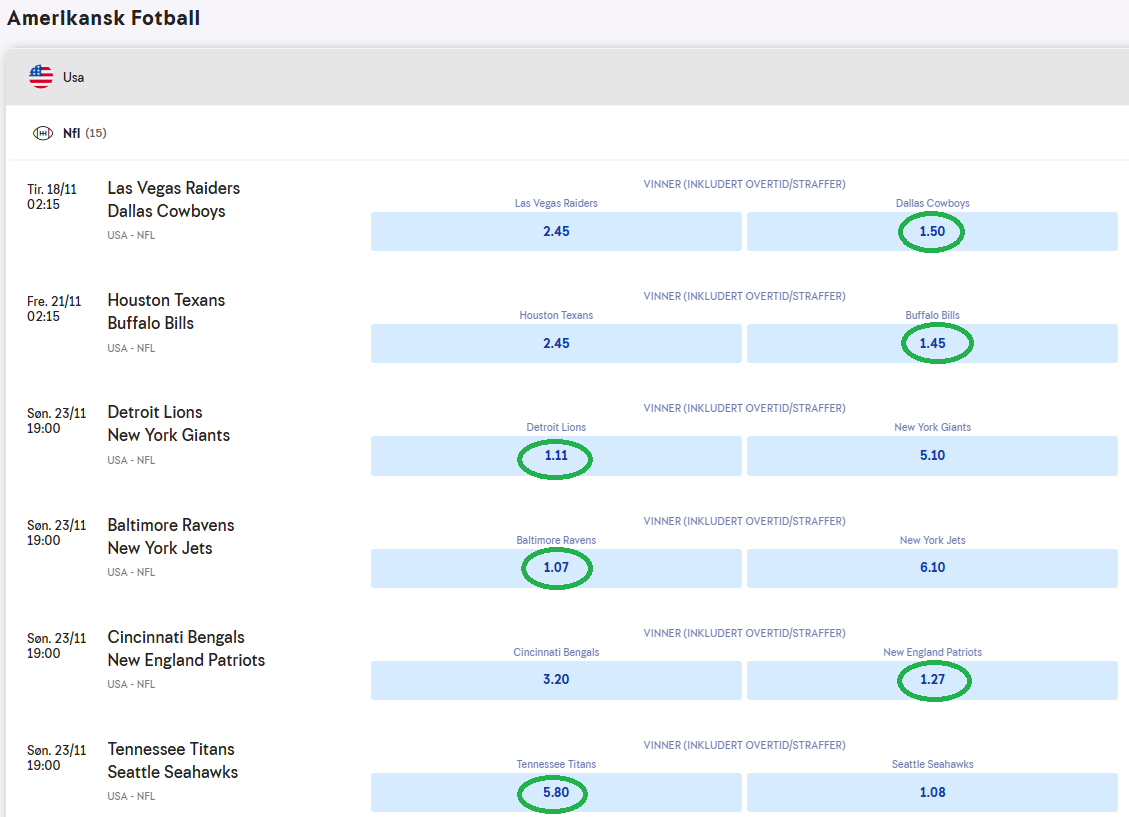Click the USA flag icon
The height and width of the screenshot is (817, 1129).
point(41,77)
